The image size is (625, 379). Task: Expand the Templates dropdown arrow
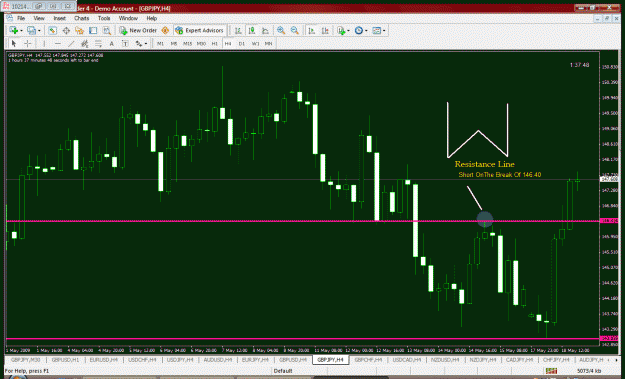coord(384,31)
